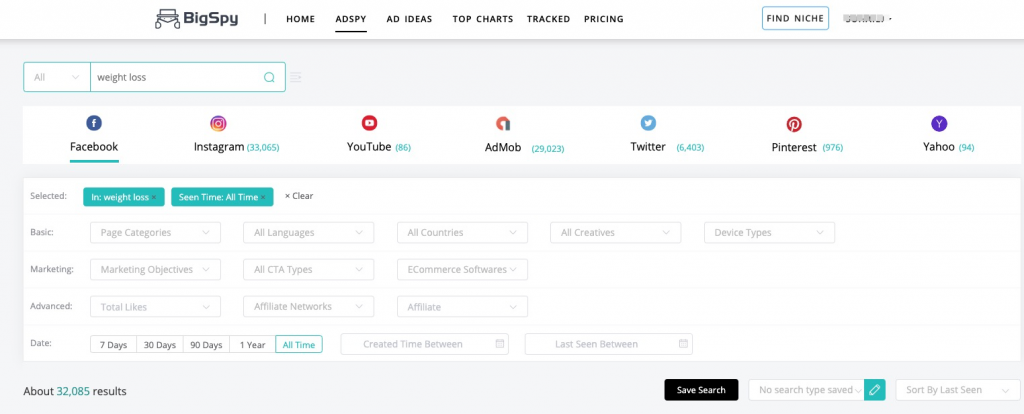The image size is (1024, 414).
Task: Click the 32,085 results count
Action: 73,391
